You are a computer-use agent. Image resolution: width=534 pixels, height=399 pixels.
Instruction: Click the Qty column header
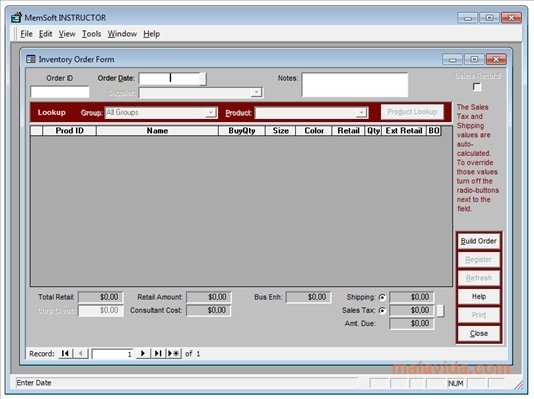(373, 131)
